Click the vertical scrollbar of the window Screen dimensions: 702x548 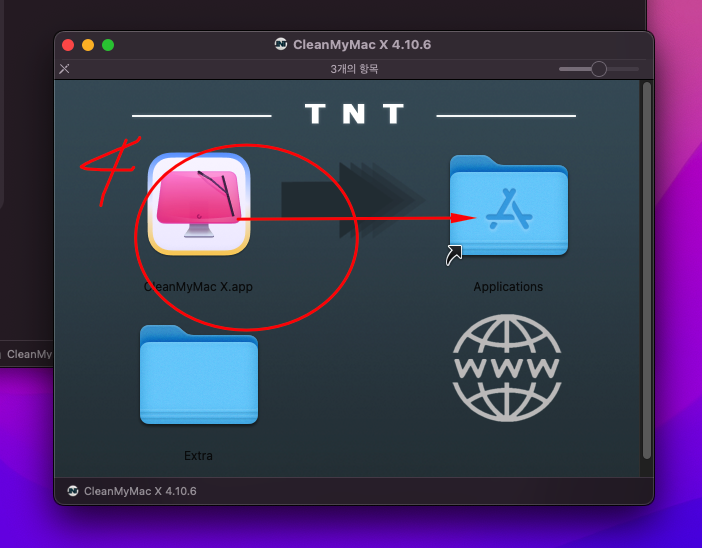(646, 270)
